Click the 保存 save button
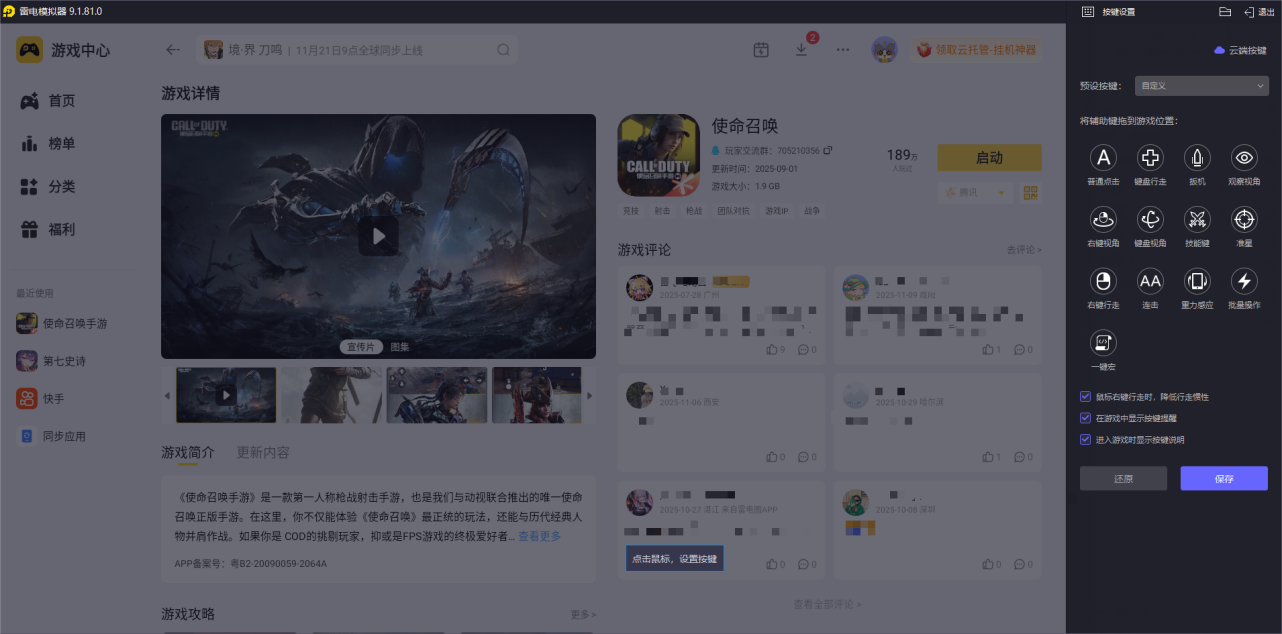Viewport: 1282px width, 634px height. click(x=1224, y=479)
